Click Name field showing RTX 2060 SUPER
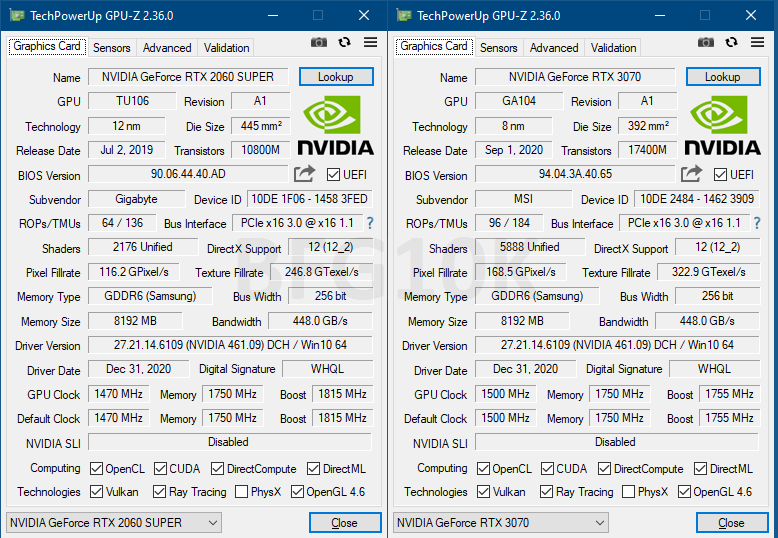 point(188,77)
